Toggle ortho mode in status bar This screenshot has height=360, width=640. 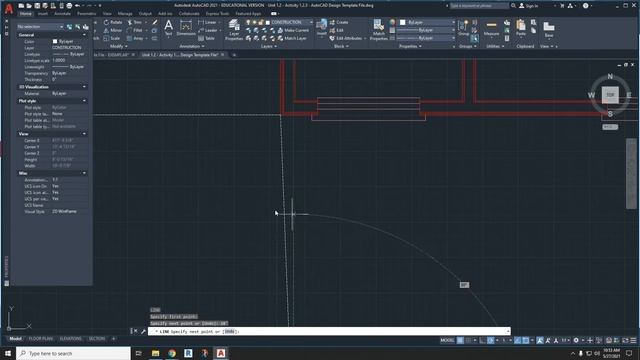pyautogui.click(x=482, y=340)
